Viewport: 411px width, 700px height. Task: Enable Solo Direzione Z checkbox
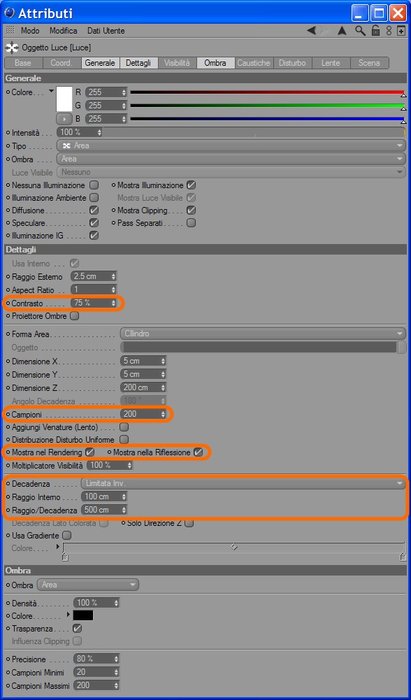(189, 523)
